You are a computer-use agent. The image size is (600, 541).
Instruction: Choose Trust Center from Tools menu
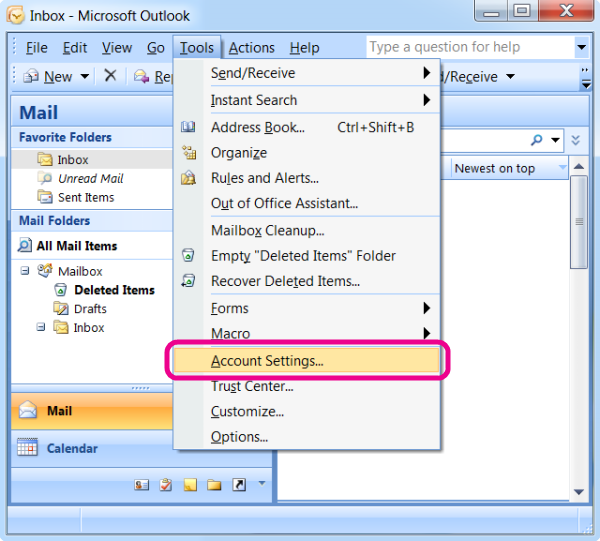click(x=307, y=386)
